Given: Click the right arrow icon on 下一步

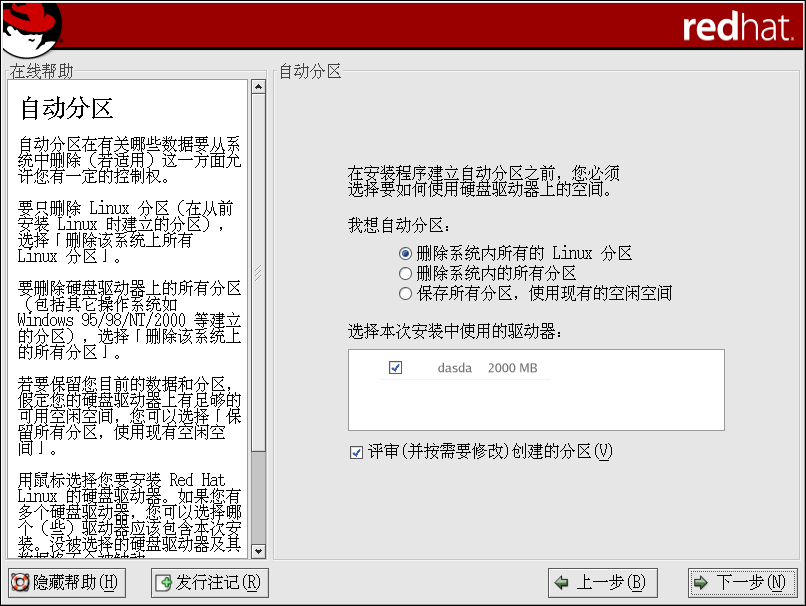Looking at the screenshot, I should 701,582.
